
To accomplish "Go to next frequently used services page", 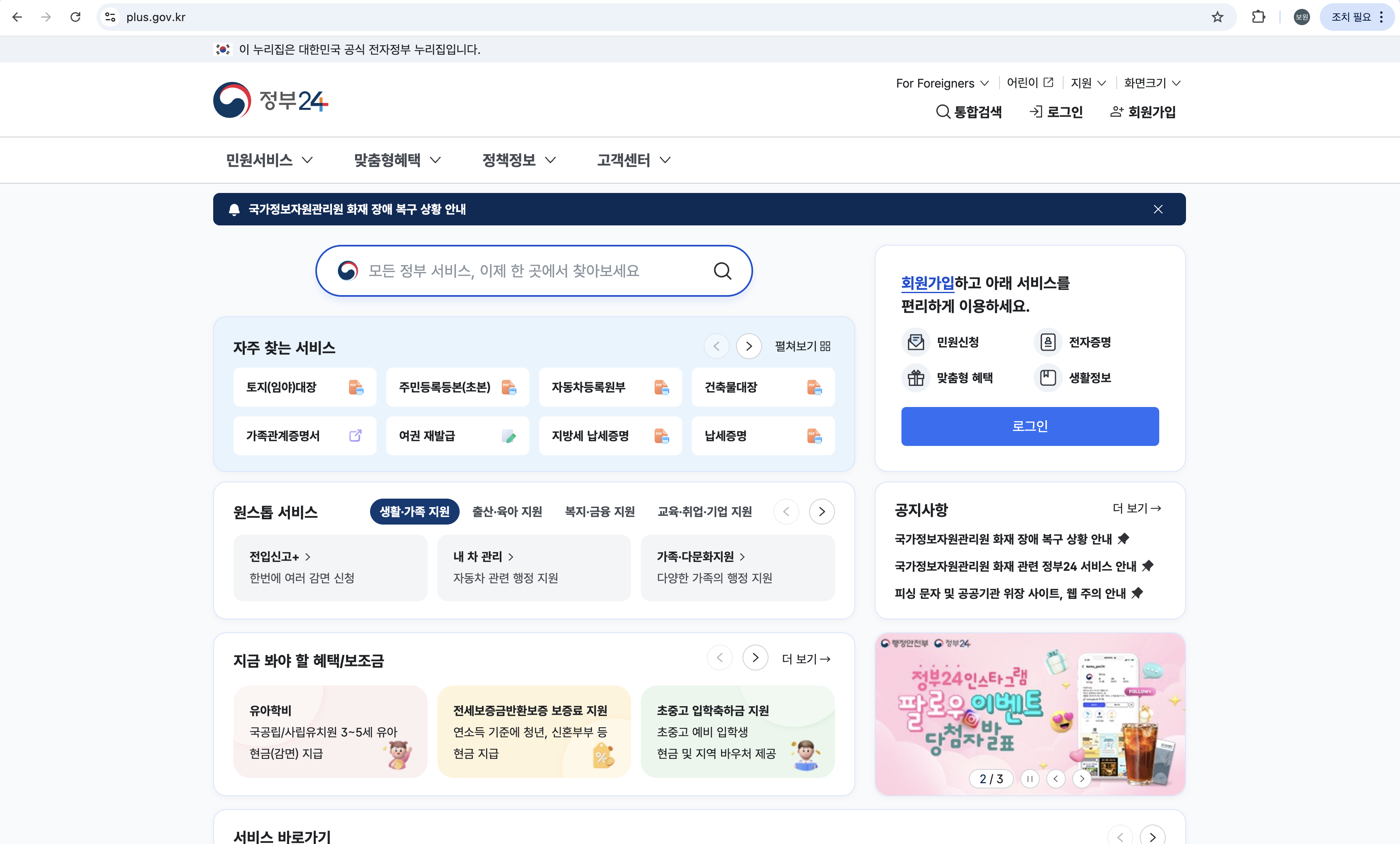I will (748, 346).
